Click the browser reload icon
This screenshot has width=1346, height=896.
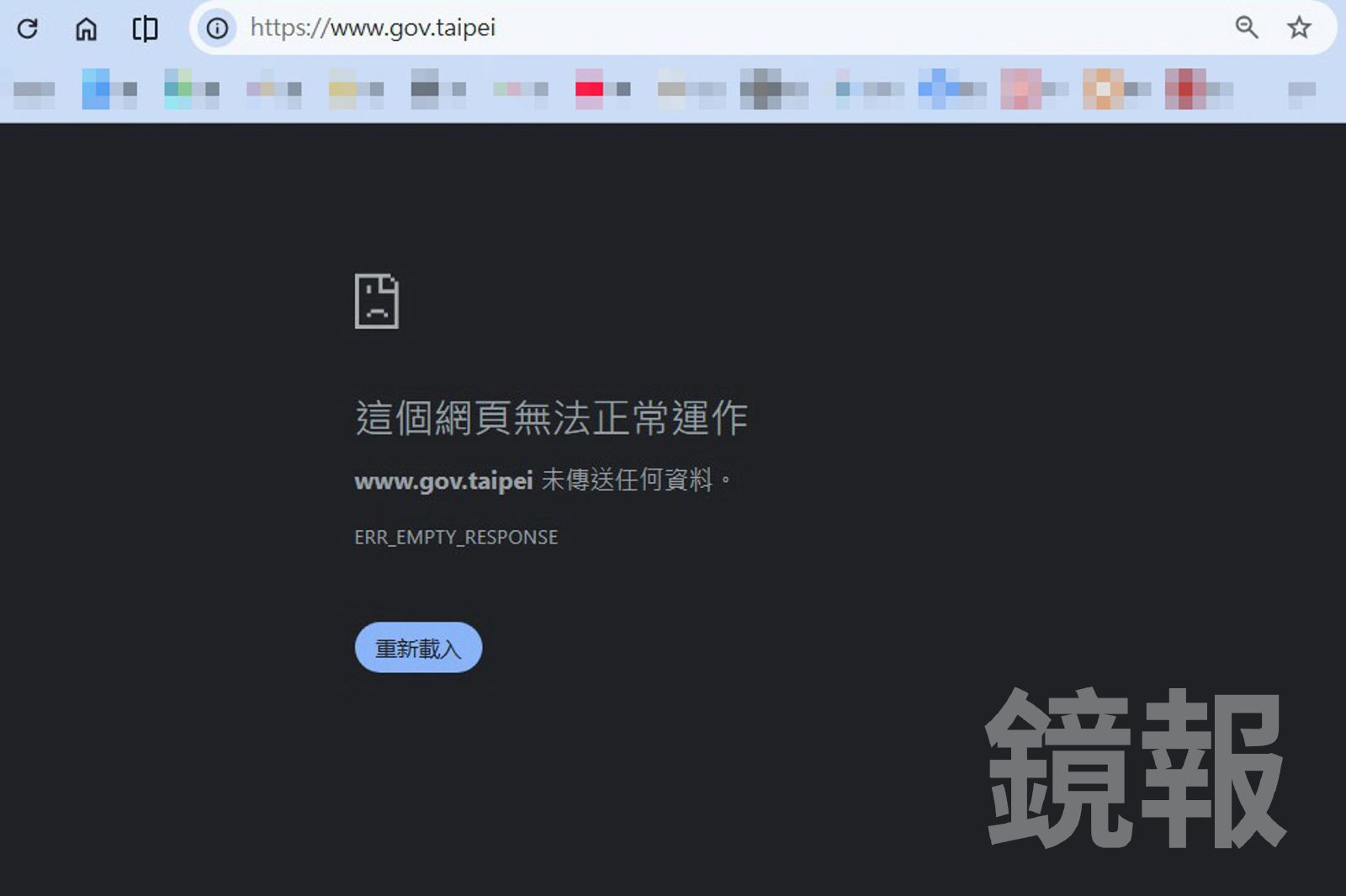pos(28,29)
